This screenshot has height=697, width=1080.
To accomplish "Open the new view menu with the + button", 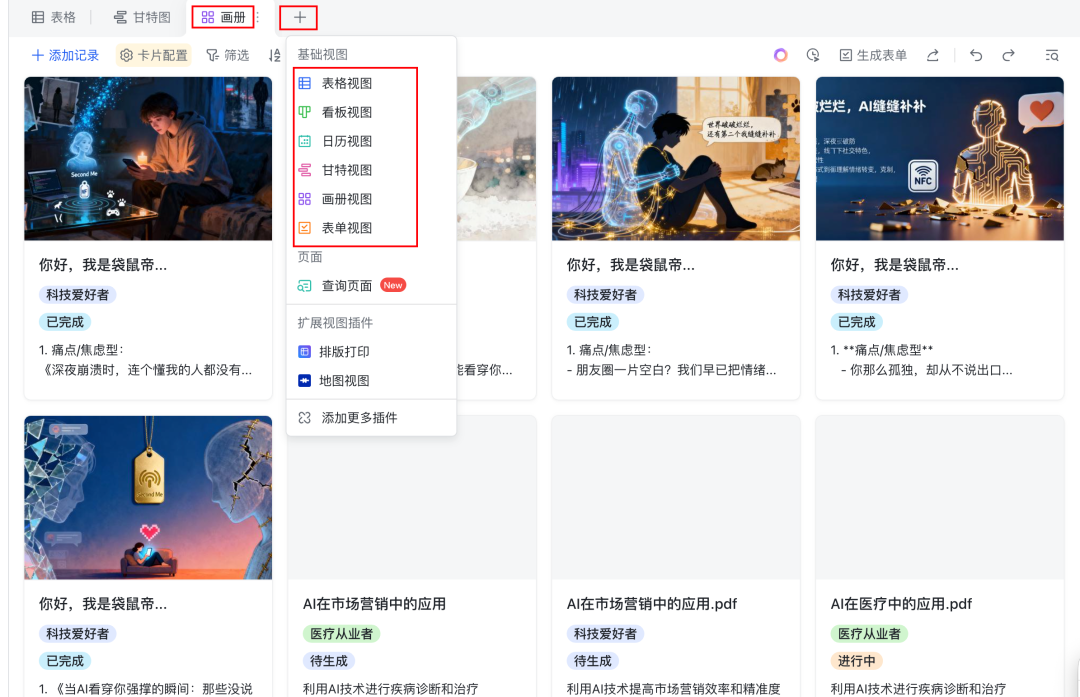I will pyautogui.click(x=298, y=17).
